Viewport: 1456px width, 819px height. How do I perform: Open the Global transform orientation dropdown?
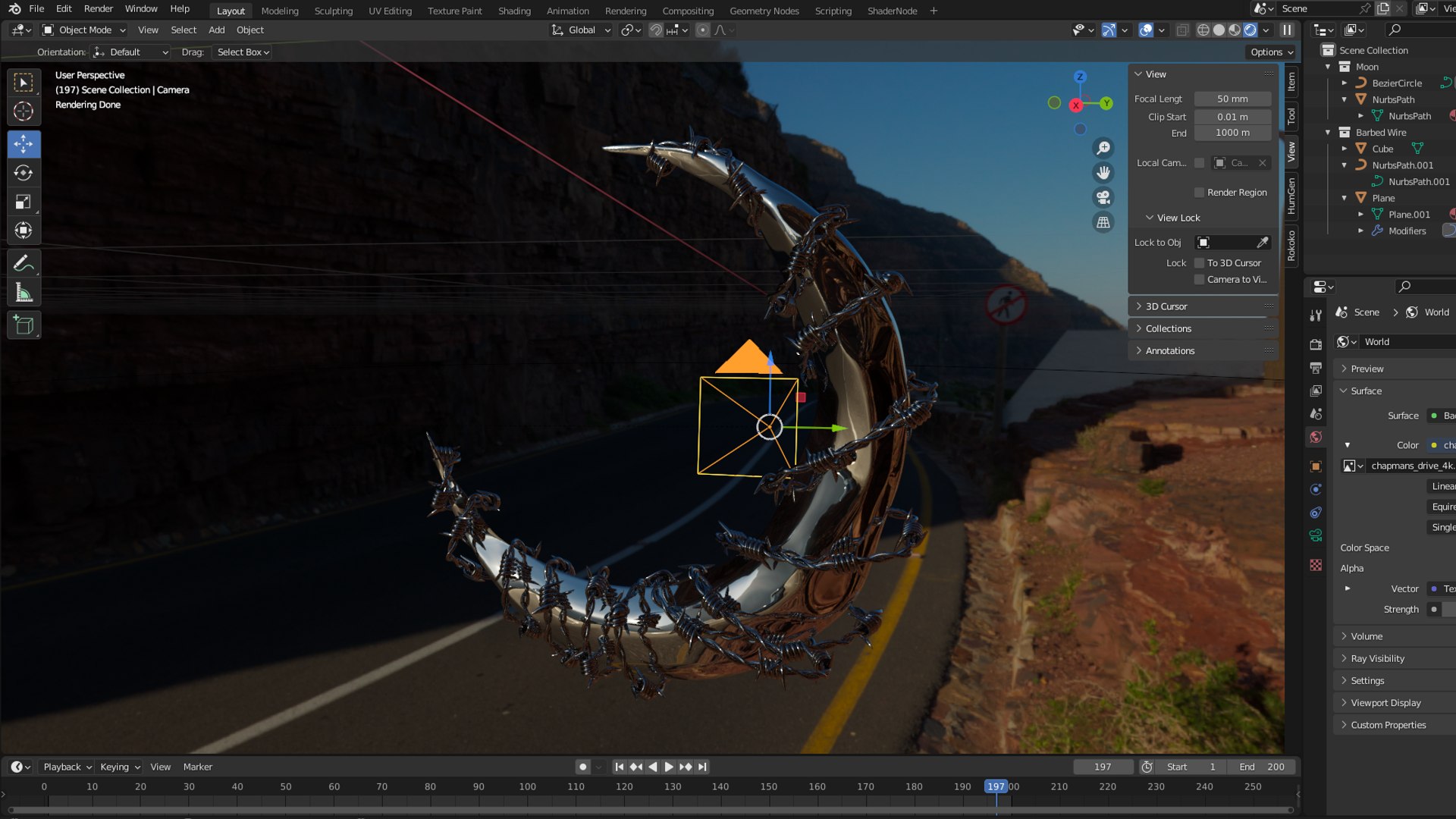(581, 30)
